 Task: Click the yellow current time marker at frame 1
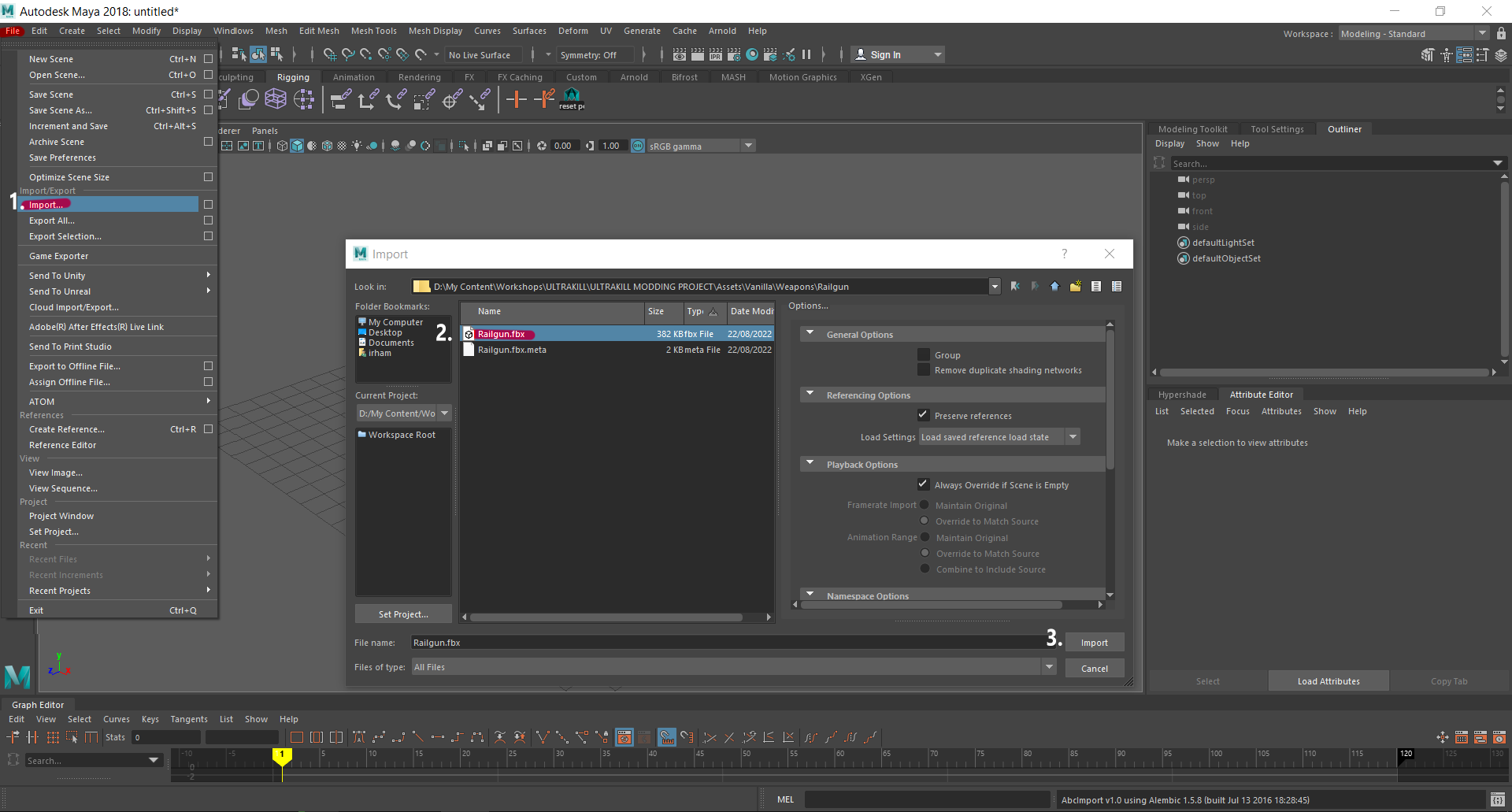(x=282, y=755)
